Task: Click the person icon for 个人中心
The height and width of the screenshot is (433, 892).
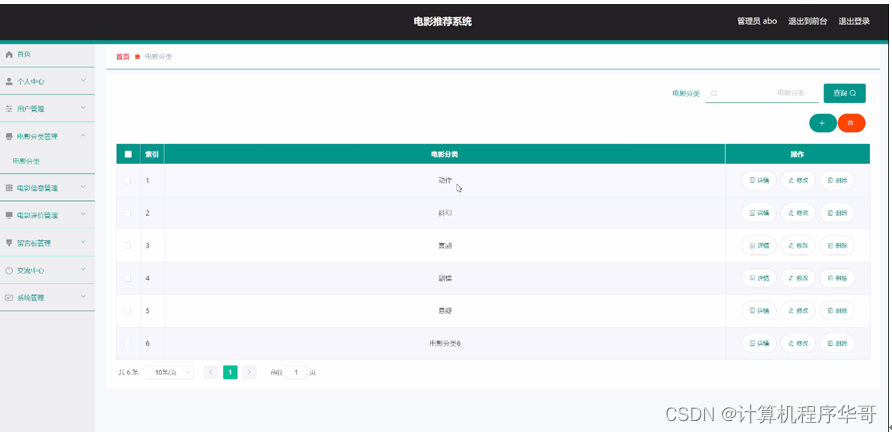Action: [x=9, y=81]
